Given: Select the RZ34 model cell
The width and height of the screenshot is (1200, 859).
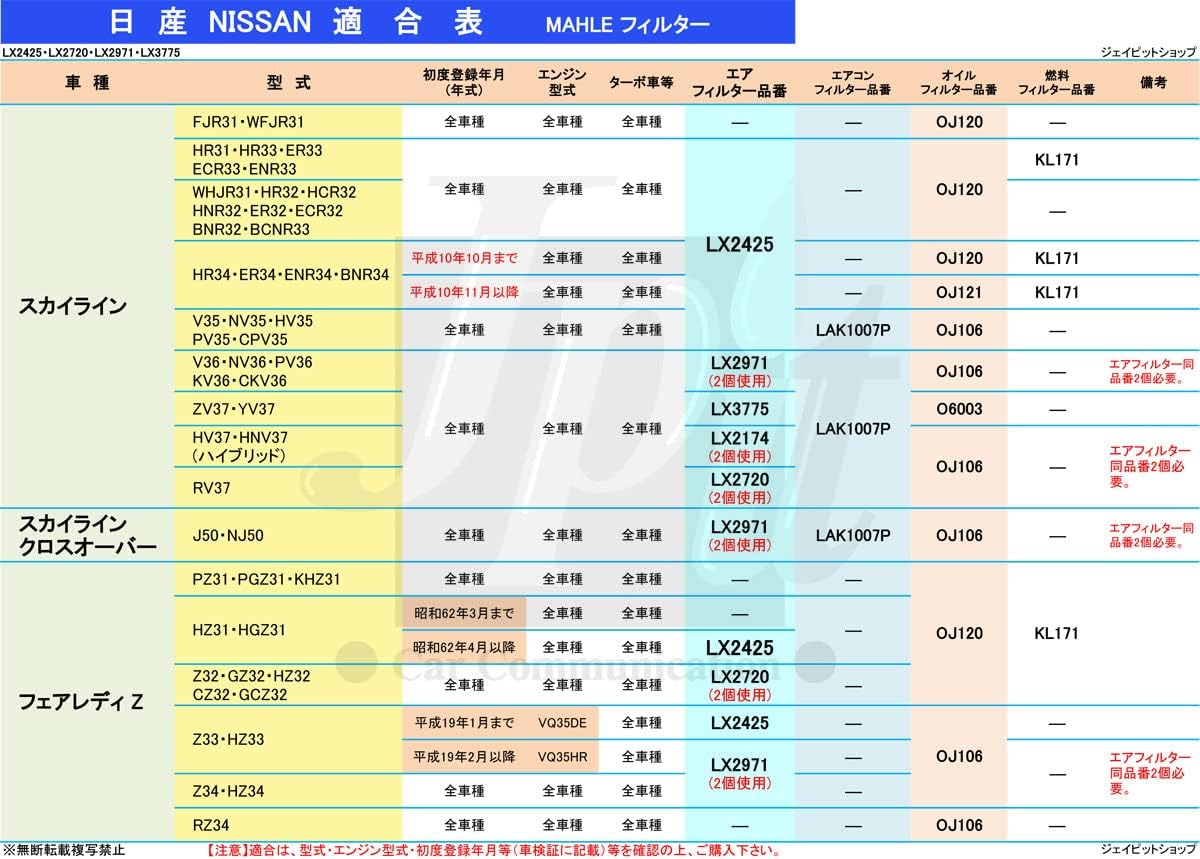Looking at the screenshot, I should (x=213, y=825).
